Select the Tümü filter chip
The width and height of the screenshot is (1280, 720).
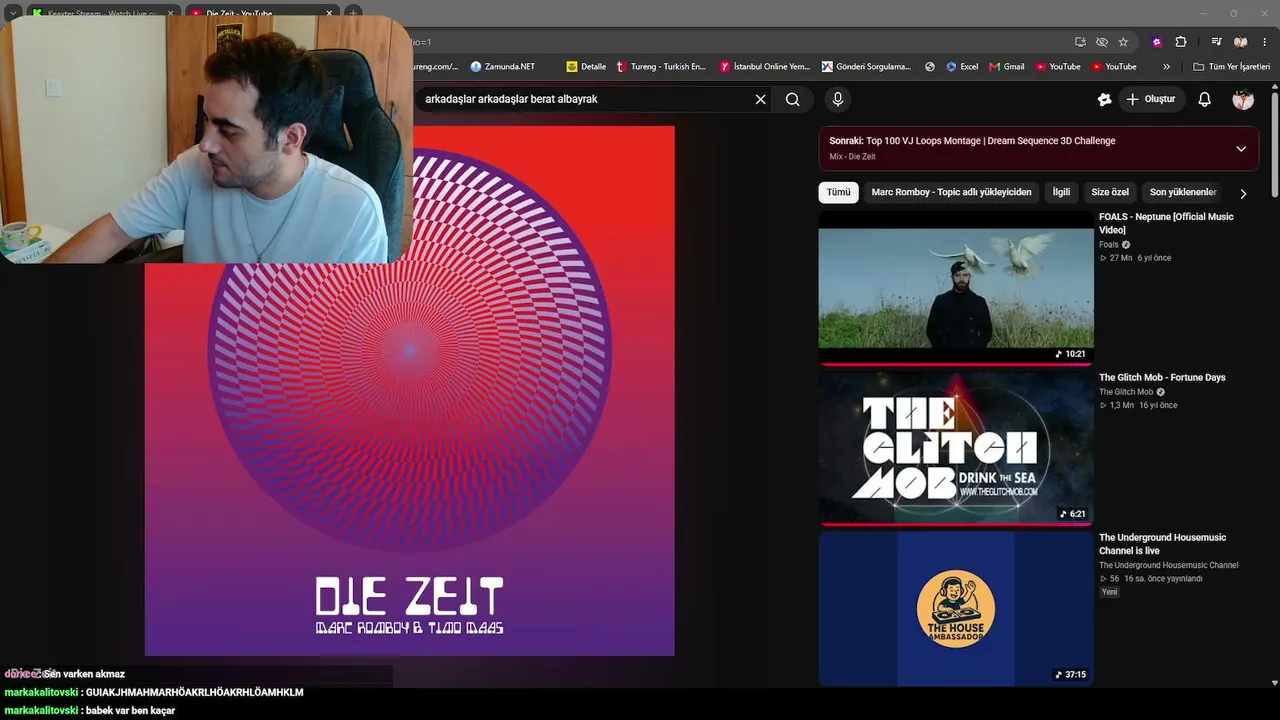click(838, 192)
